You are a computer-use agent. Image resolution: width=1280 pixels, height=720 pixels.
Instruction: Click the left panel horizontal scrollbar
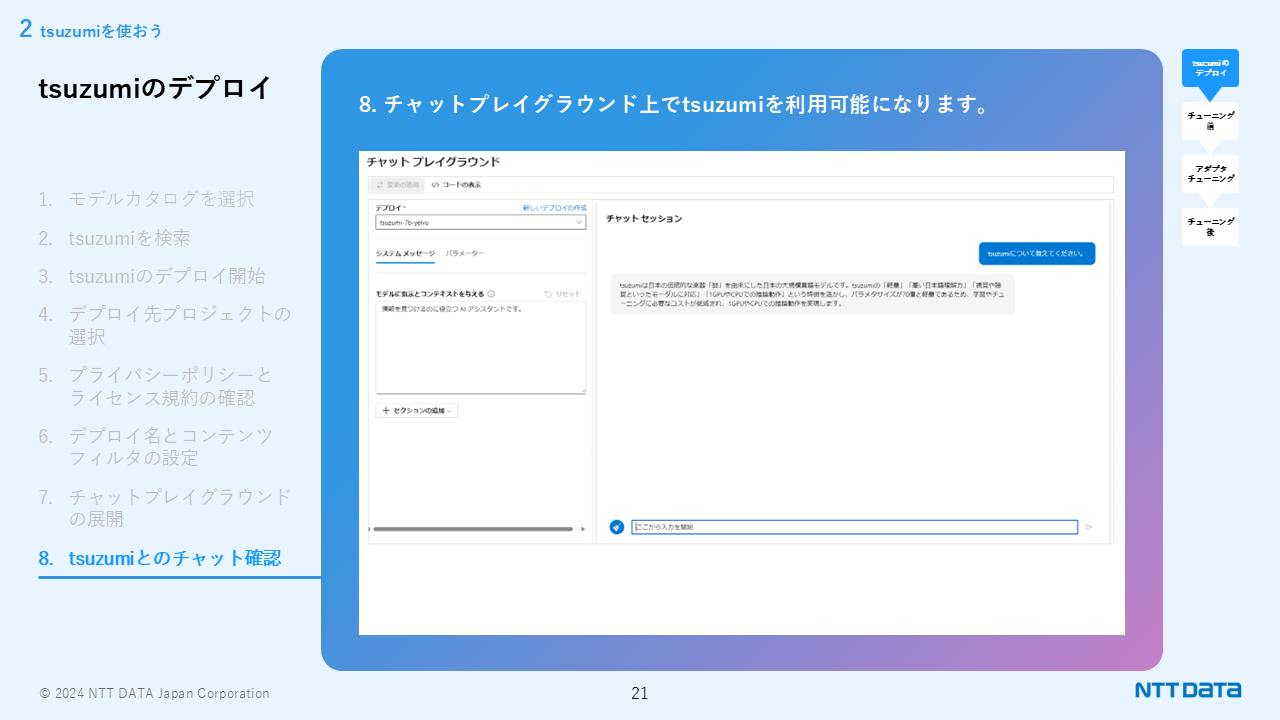[x=473, y=528]
